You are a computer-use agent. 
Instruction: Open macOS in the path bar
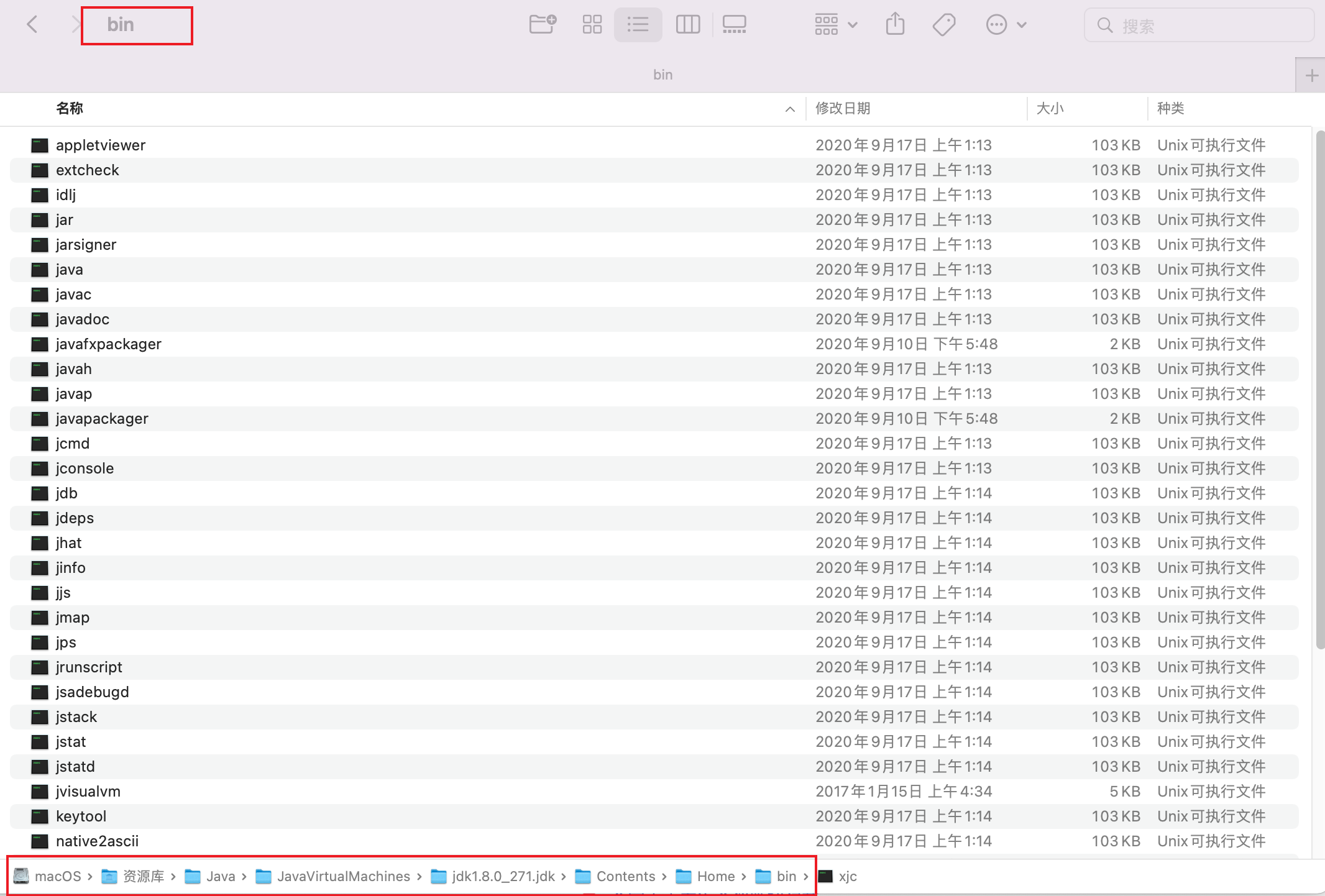coord(48,876)
